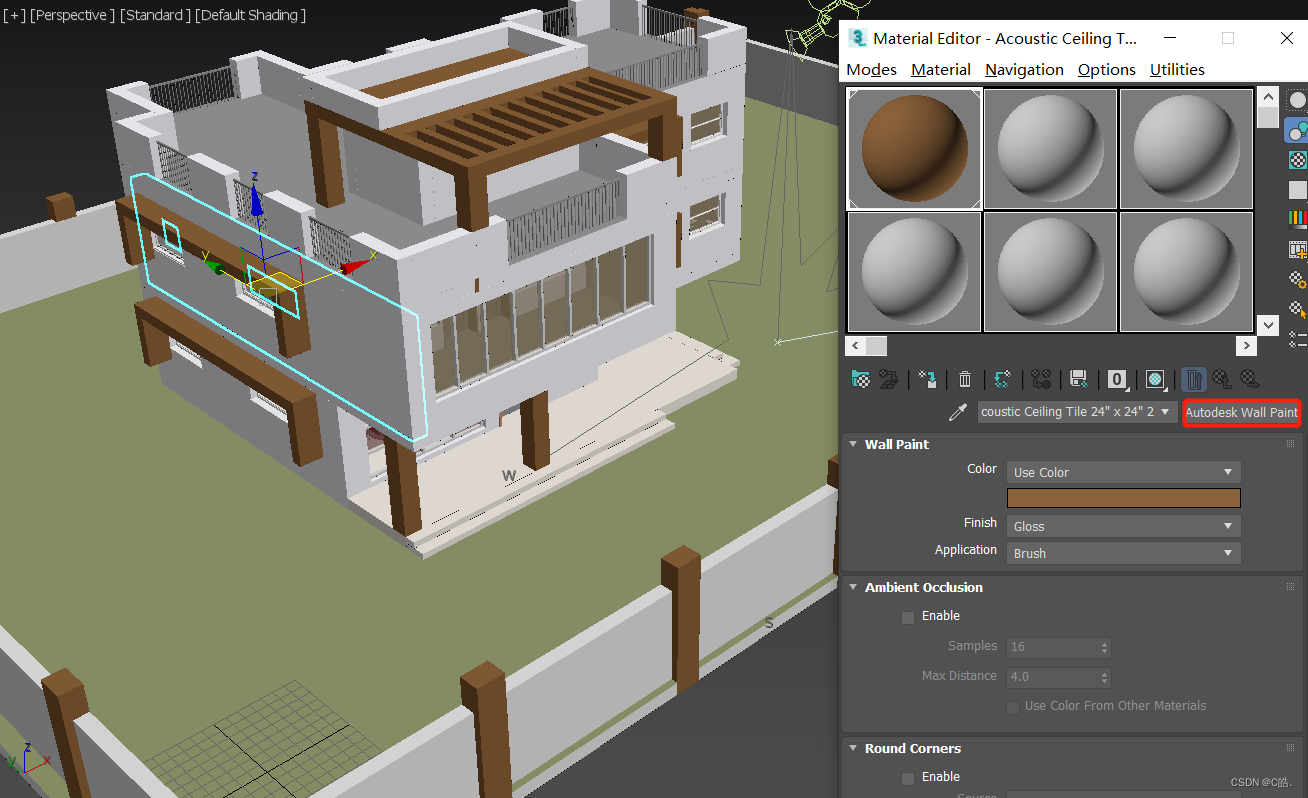Reset map to default settings
Image resolution: width=1308 pixels, height=798 pixels.
click(x=925, y=379)
